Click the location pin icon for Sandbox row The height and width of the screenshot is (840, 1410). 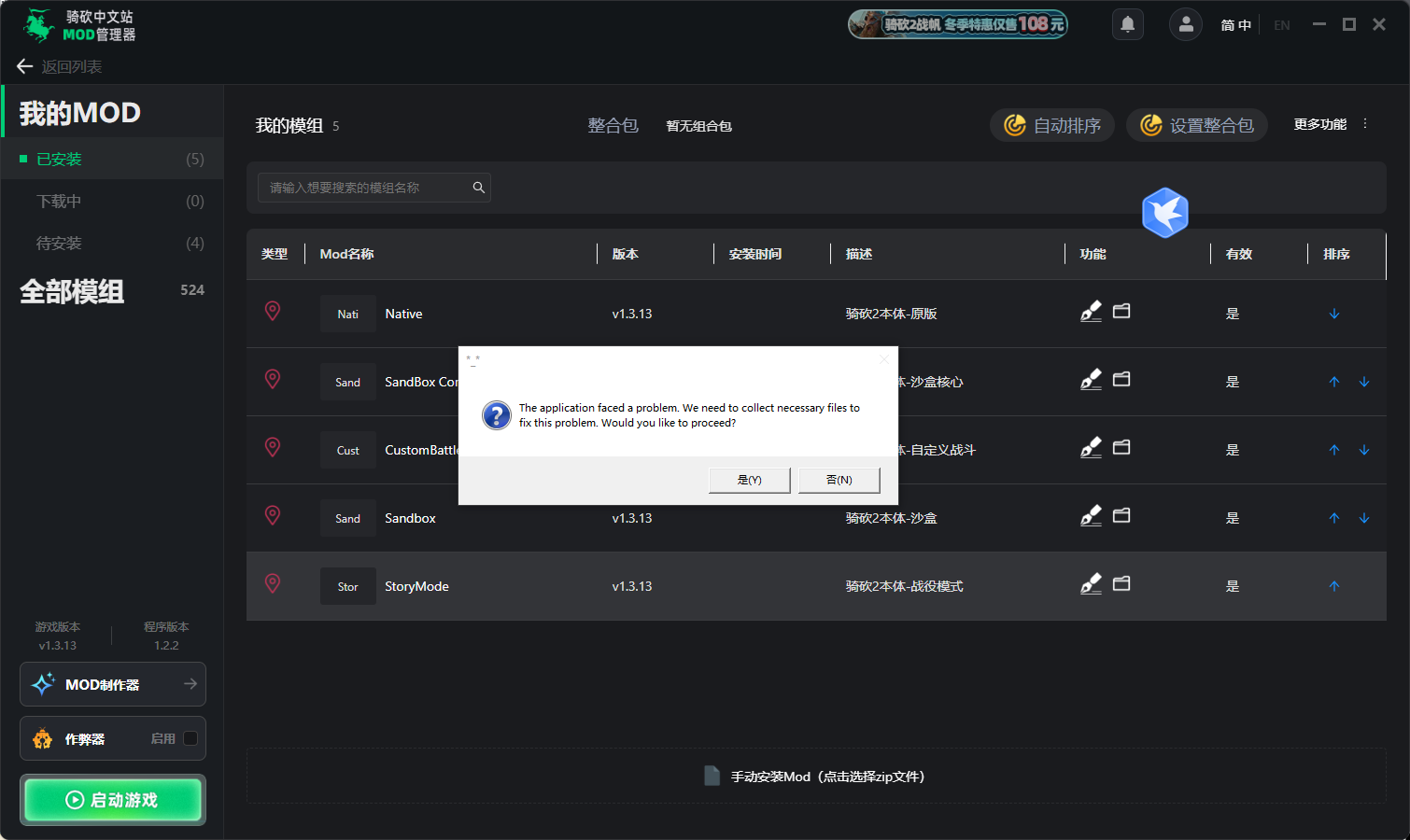(x=273, y=515)
